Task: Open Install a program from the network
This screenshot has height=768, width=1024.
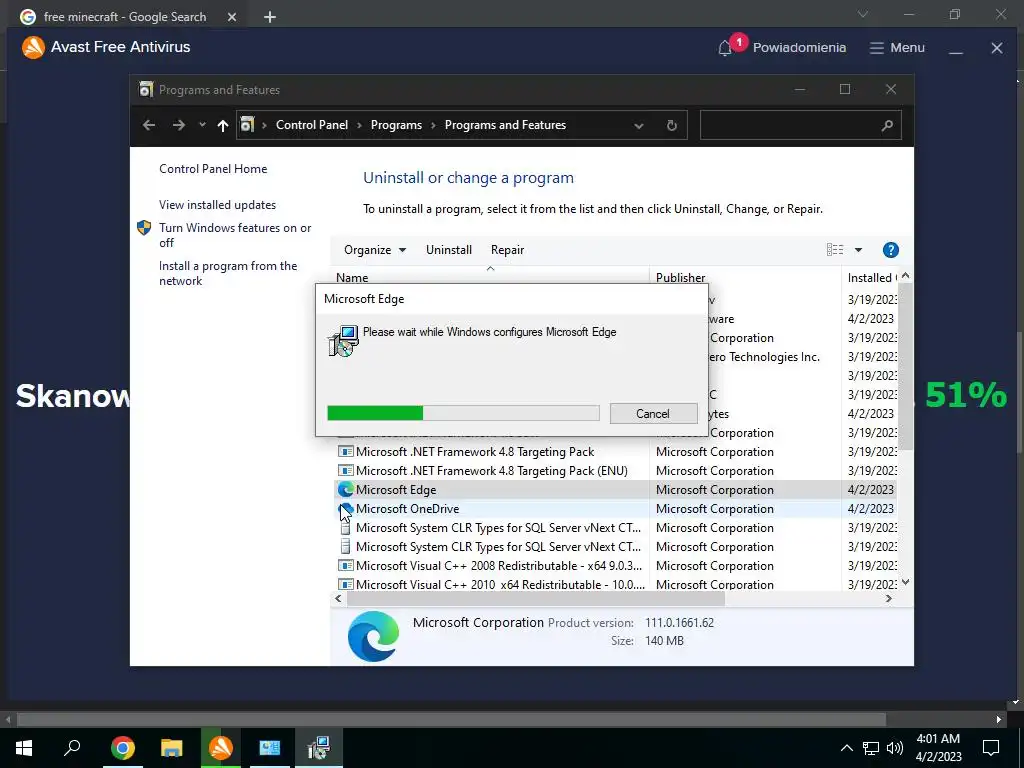Action: pyautogui.click(x=228, y=274)
